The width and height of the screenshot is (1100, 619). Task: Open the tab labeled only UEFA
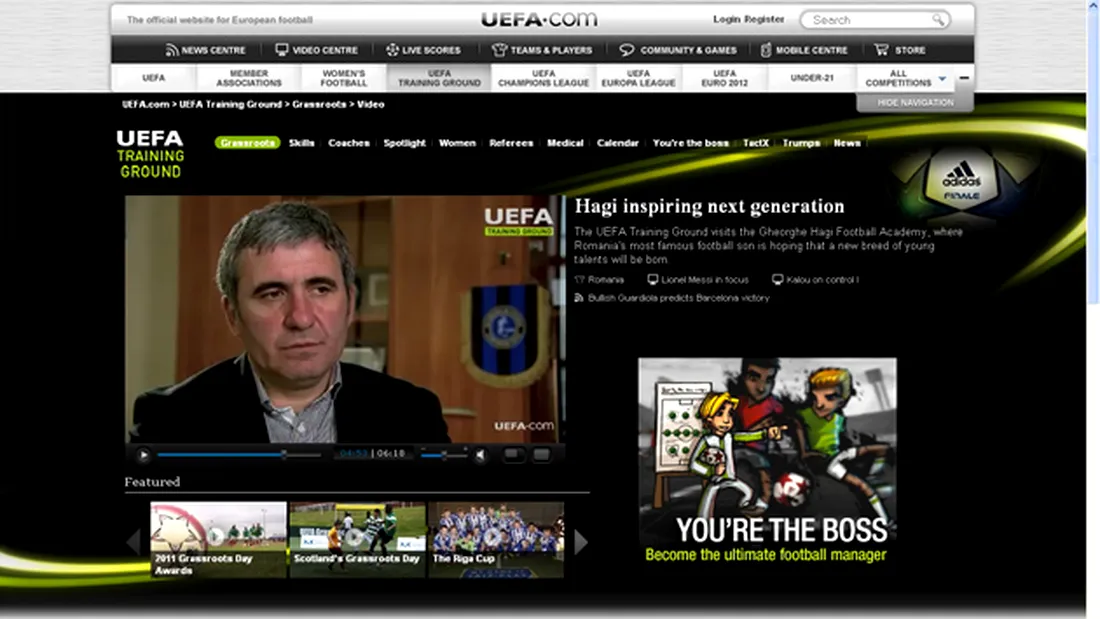coord(154,78)
